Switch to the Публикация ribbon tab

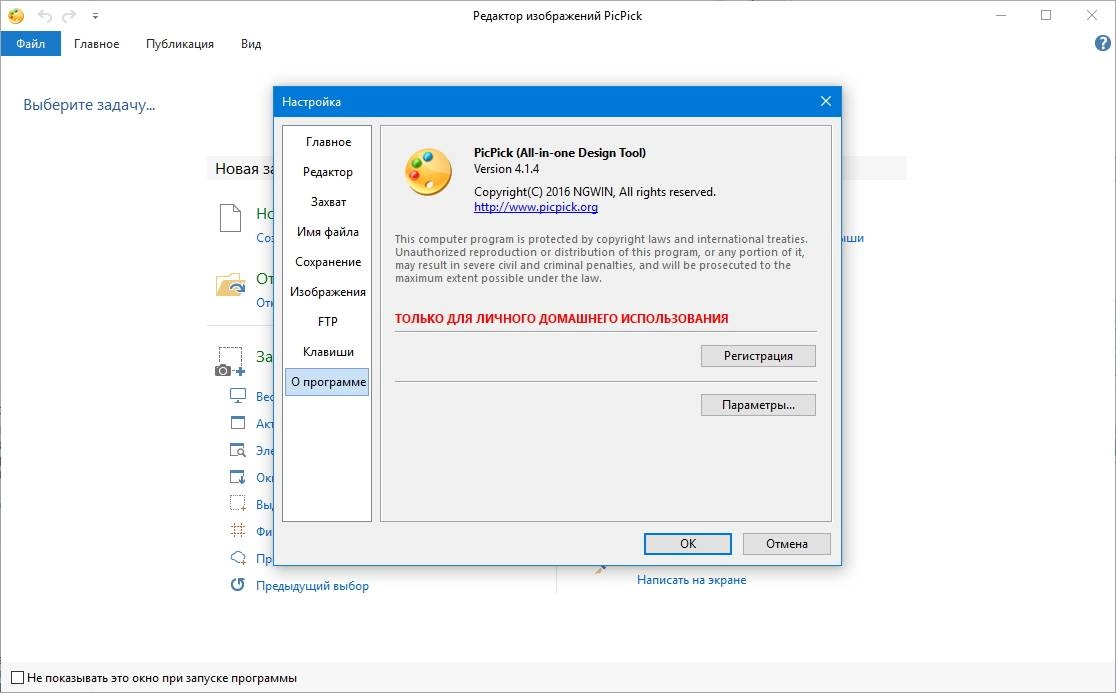pyautogui.click(x=179, y=43)
